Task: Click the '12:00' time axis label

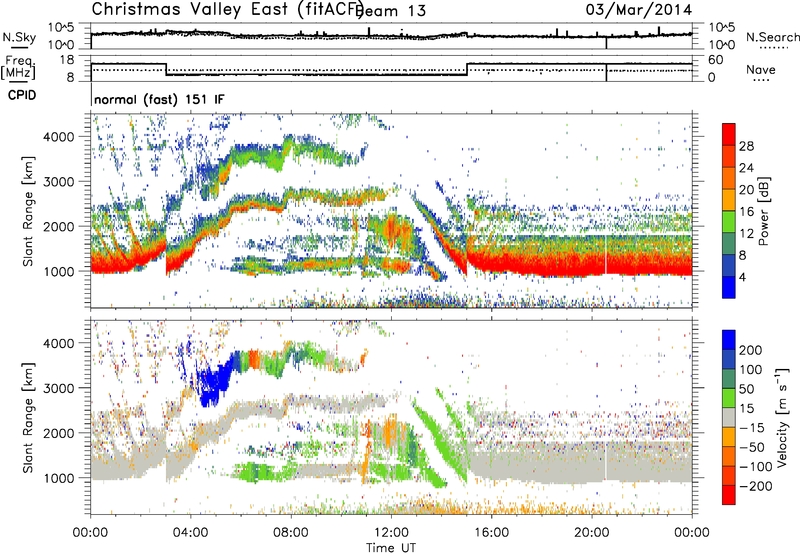Action: 391,533
